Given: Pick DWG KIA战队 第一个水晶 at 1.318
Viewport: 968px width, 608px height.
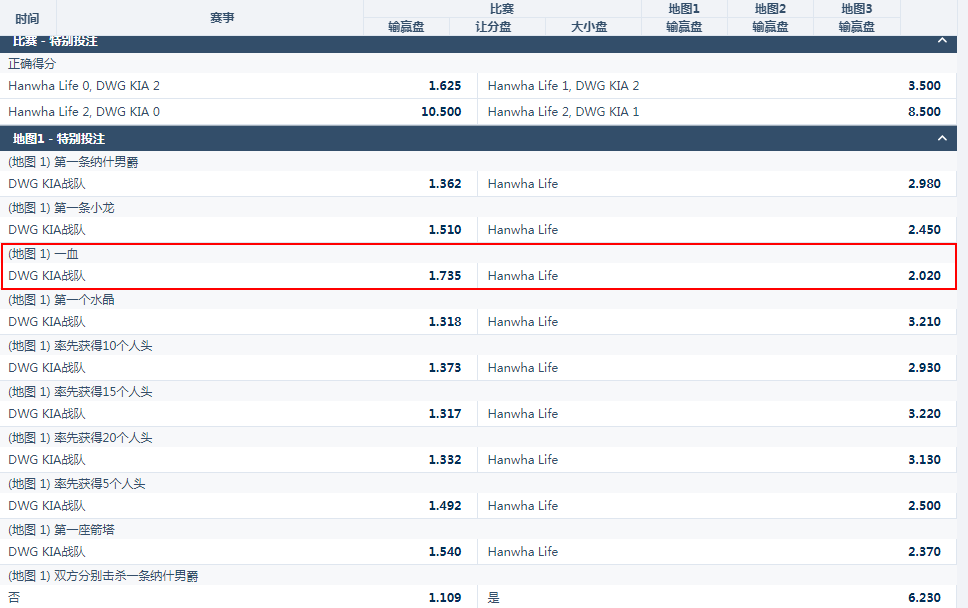Looking at the screenshot, I should pyautogui.click(x=239, y=322).
